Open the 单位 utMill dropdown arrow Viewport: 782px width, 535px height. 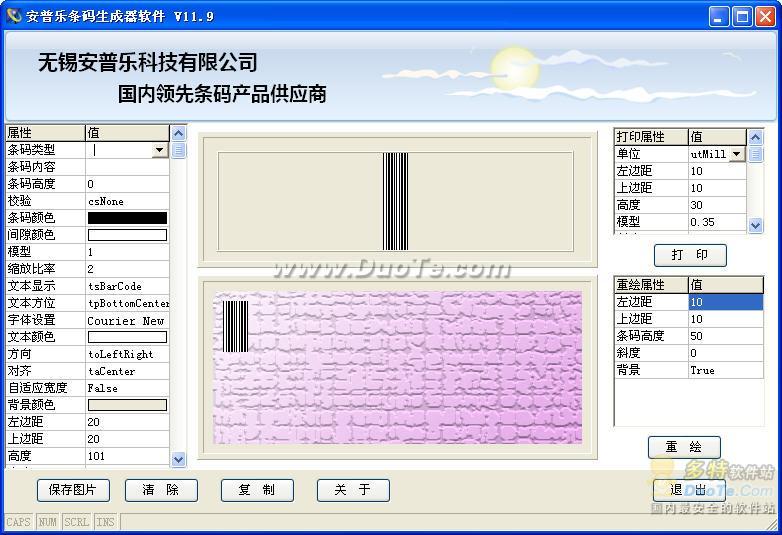[x=737, y=154]
